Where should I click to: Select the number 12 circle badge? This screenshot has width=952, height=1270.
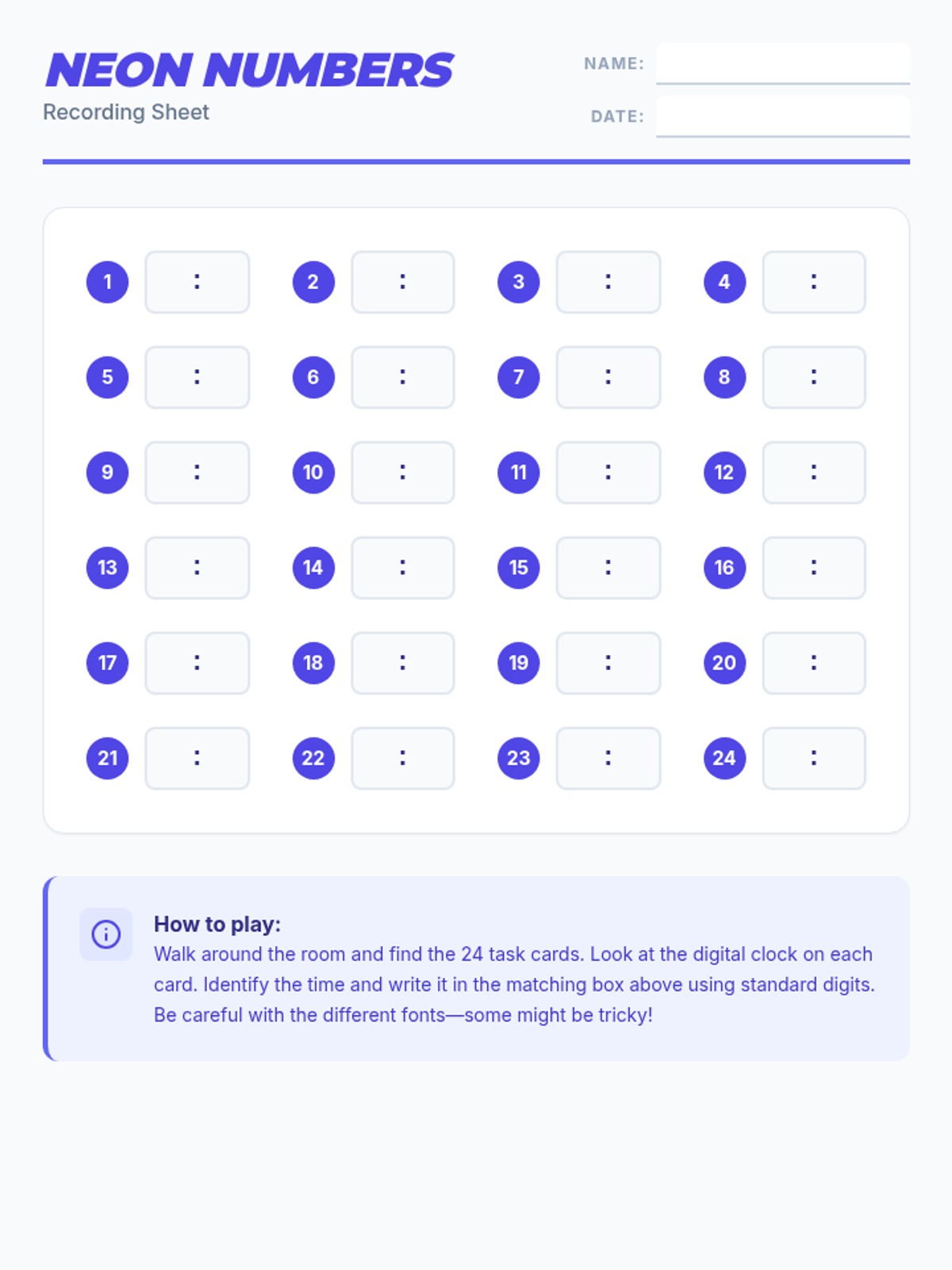click(x=724, y=472)
